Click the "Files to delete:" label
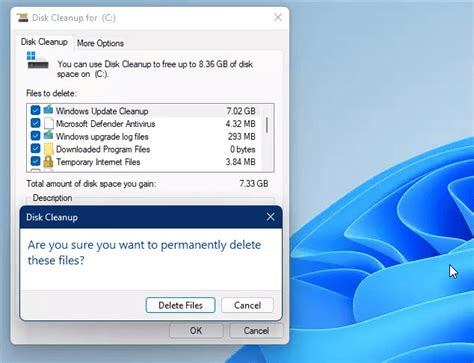The height and width of the screenshot is (363, 474). click(x=51, y=93)
